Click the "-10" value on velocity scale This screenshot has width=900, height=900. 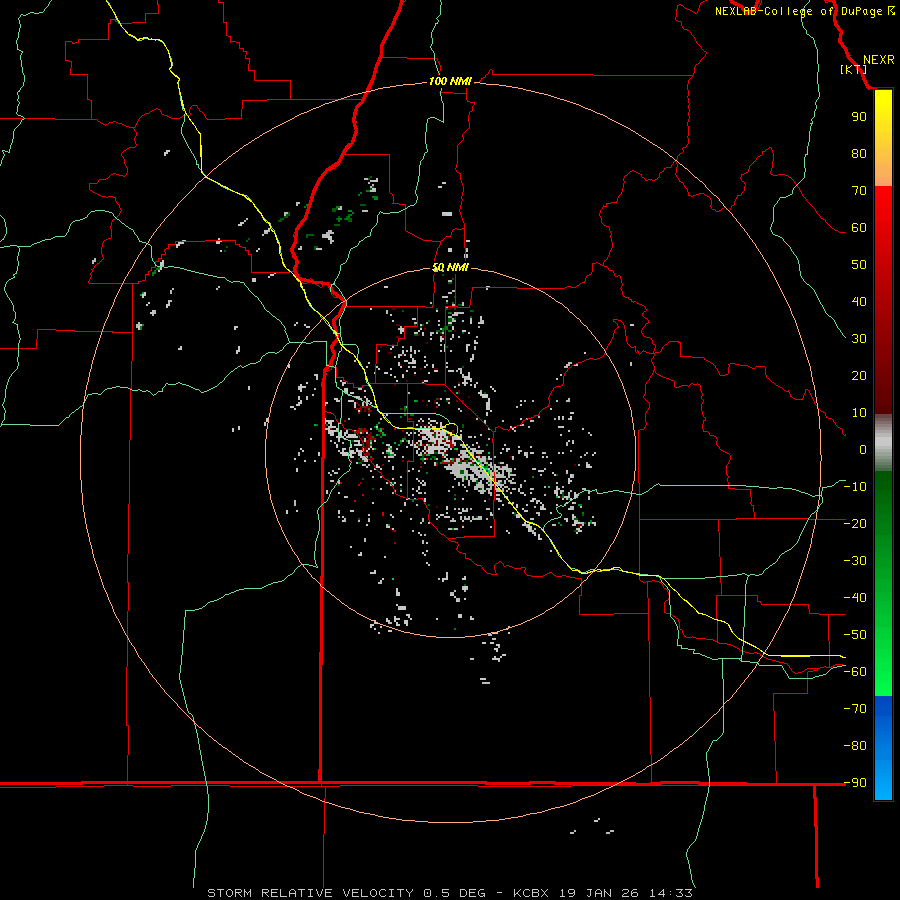pyautogui.click(x=855, y=487)
